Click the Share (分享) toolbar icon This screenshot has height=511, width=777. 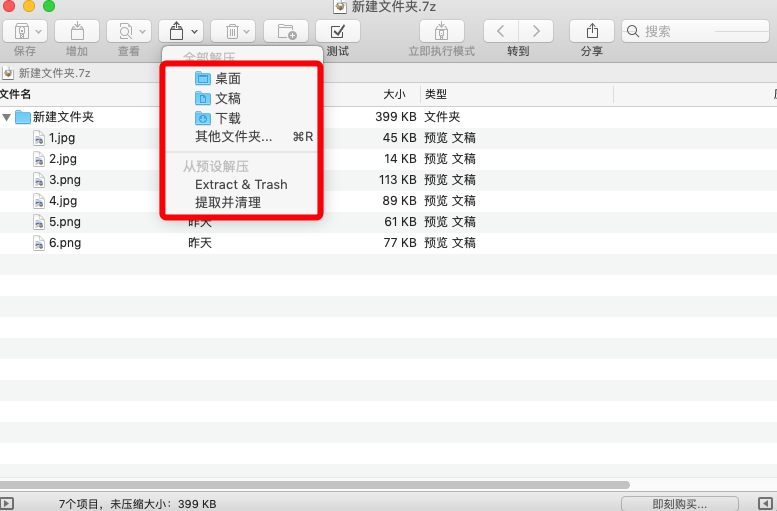592,31
